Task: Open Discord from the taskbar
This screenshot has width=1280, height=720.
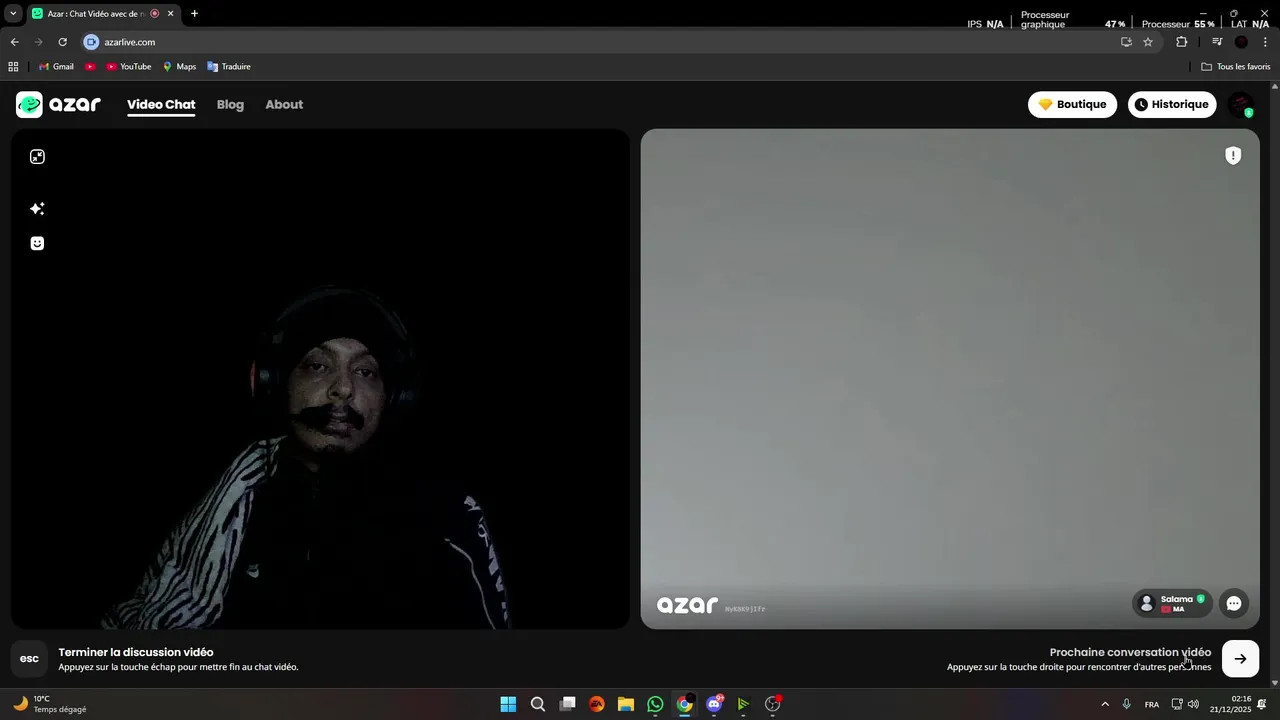Action: pyautogui.click(x=714, y=704)
